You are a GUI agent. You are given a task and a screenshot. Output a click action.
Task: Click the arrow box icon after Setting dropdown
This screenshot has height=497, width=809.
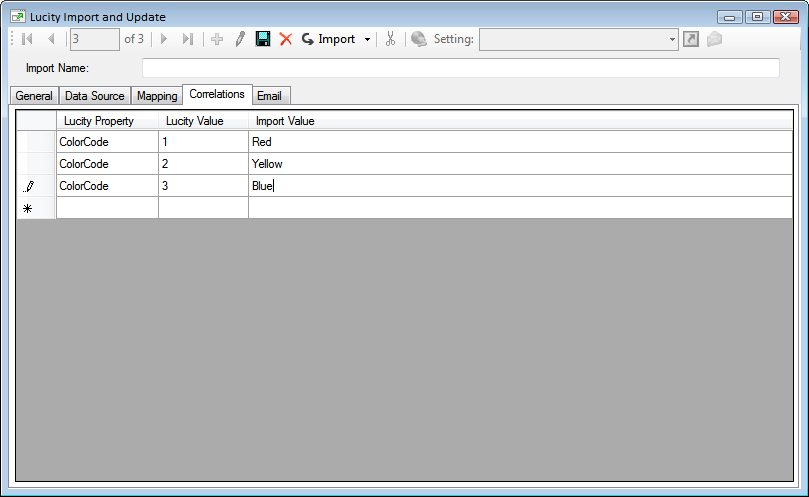pos(691,39)
